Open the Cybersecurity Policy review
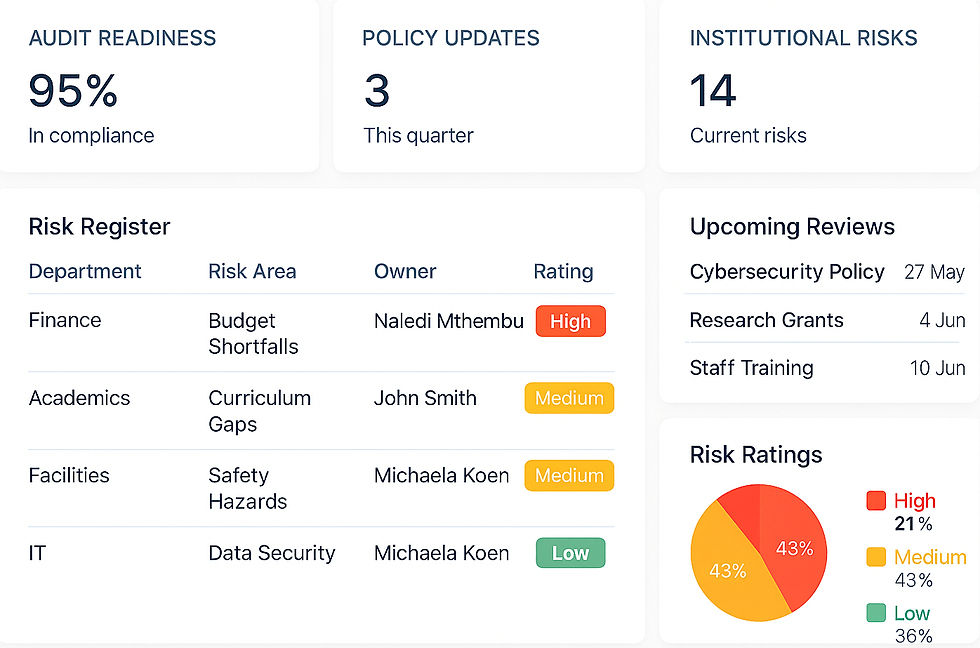 tap(787, 272)
